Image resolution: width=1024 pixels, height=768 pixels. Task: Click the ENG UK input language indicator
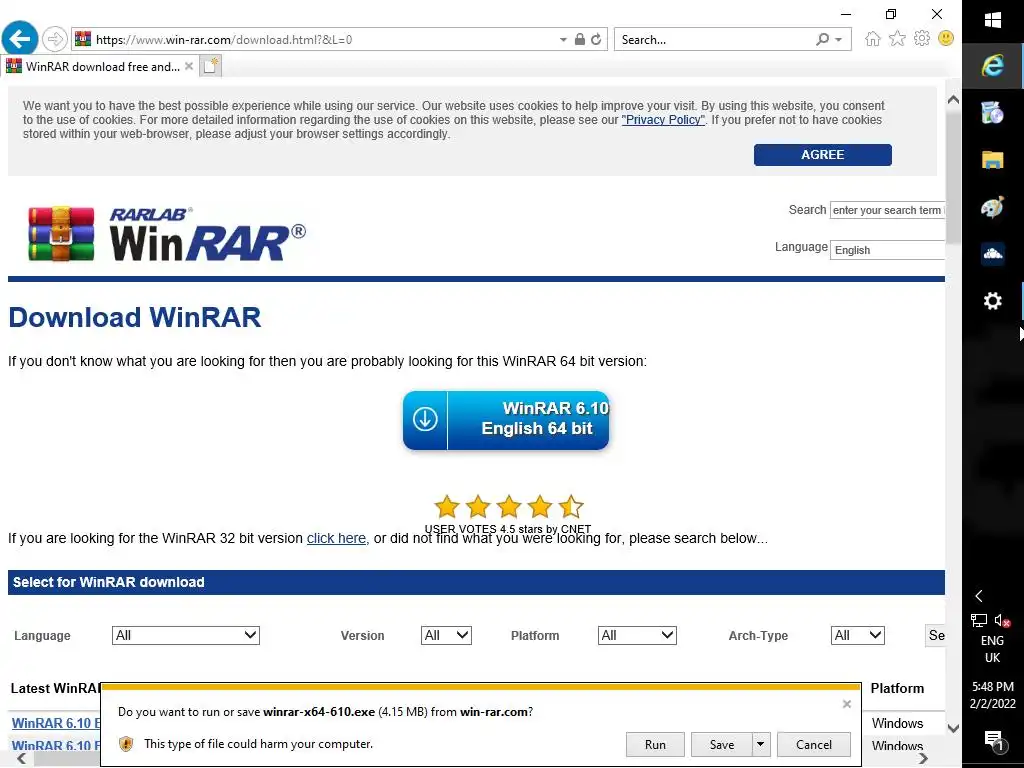click(993, 649)
